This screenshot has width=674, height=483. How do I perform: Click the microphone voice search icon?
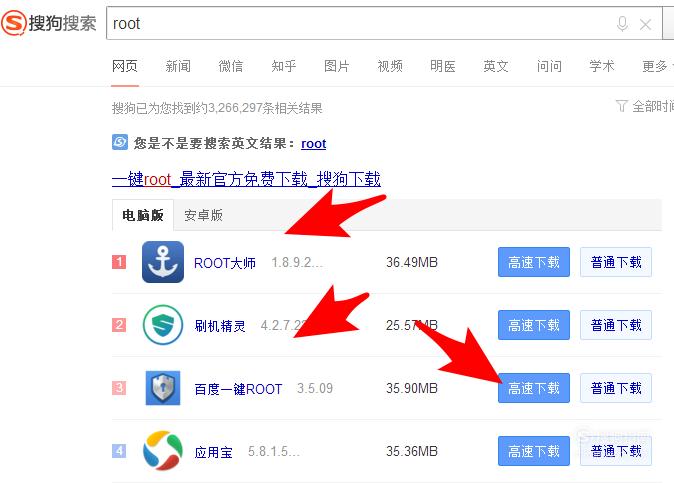click(x=622, y=24)
